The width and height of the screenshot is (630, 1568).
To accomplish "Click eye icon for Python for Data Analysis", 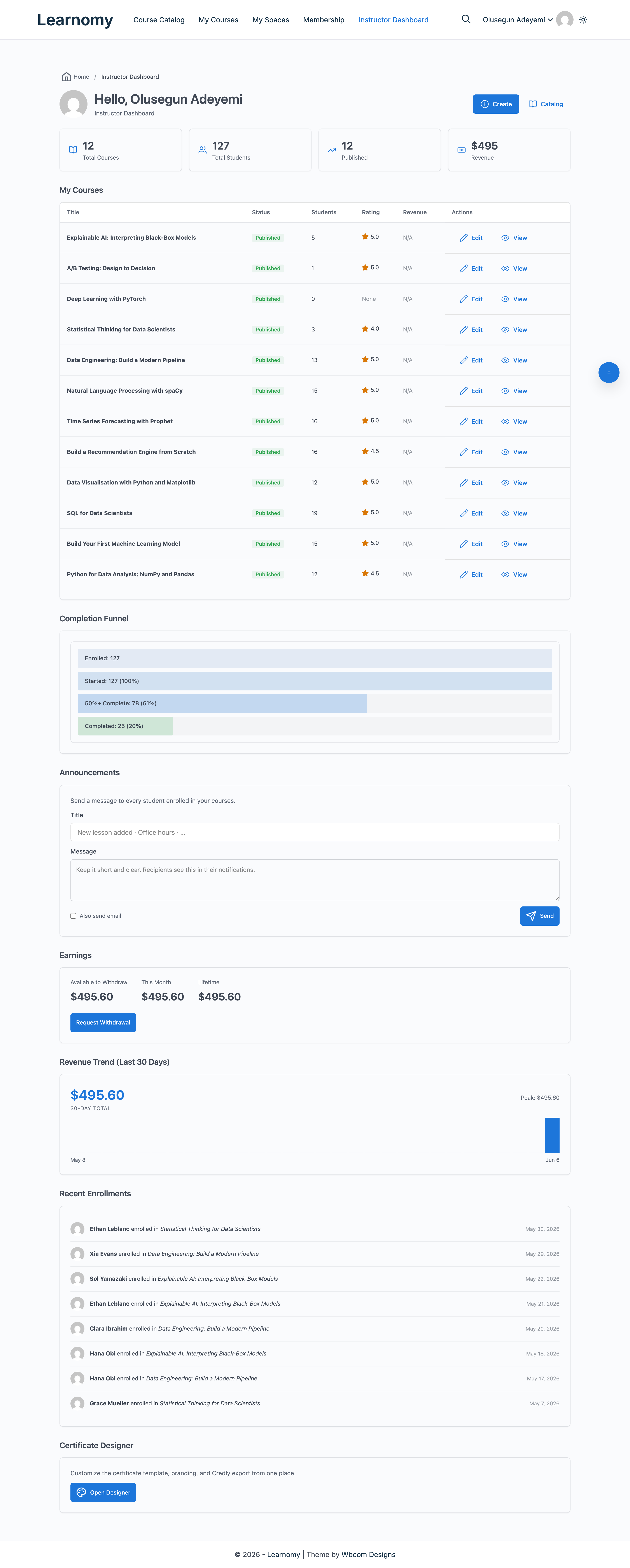I will 505,575.
